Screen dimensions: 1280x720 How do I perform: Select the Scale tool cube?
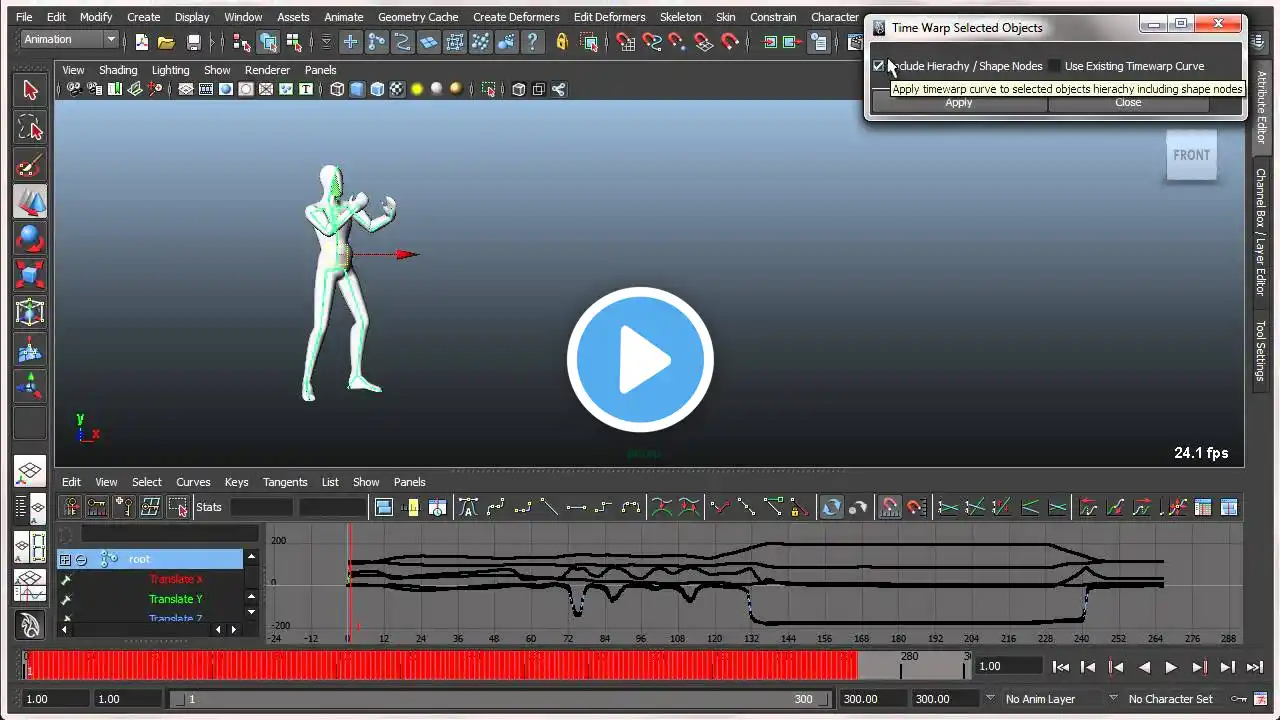[x=30, y=275]
